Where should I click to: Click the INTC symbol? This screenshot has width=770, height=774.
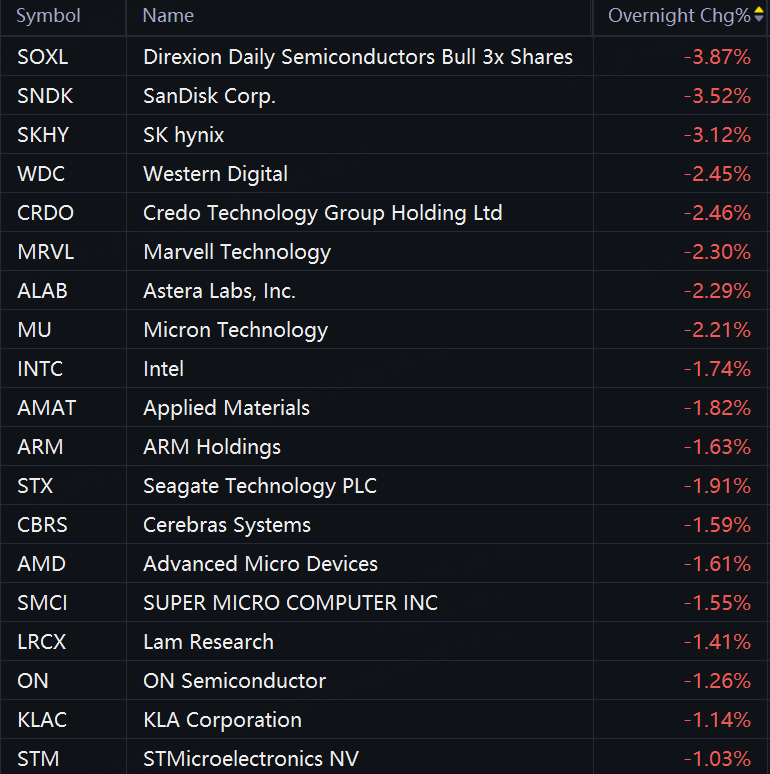click(x=40, y=369)
